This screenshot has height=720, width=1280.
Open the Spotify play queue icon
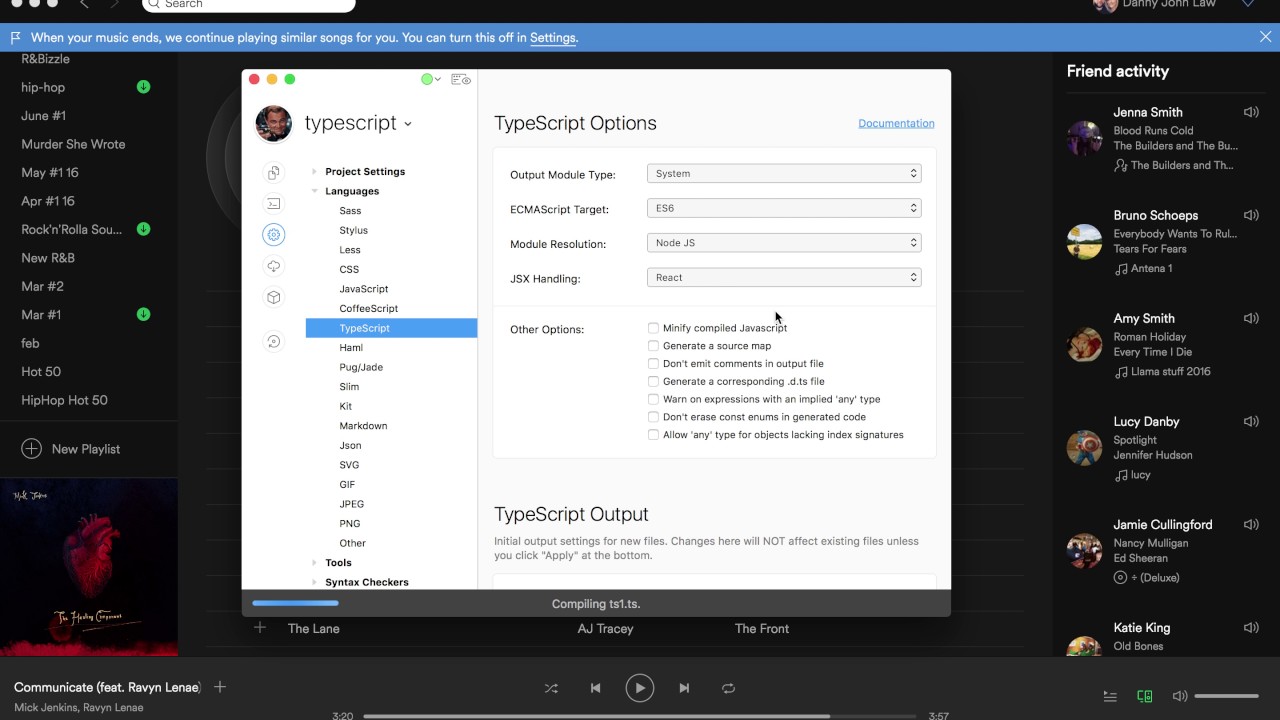1110,696
